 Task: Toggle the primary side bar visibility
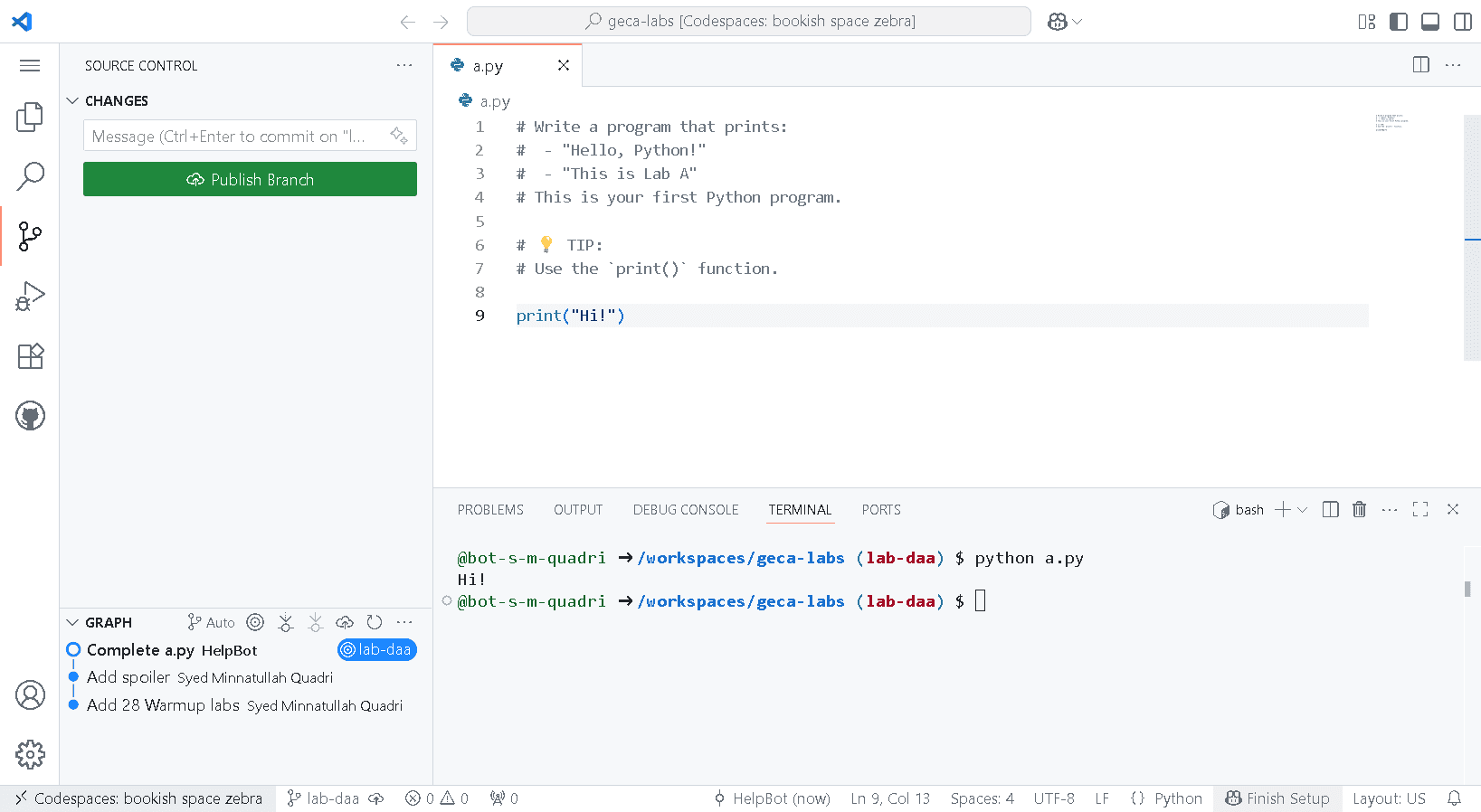(1399, 22)
